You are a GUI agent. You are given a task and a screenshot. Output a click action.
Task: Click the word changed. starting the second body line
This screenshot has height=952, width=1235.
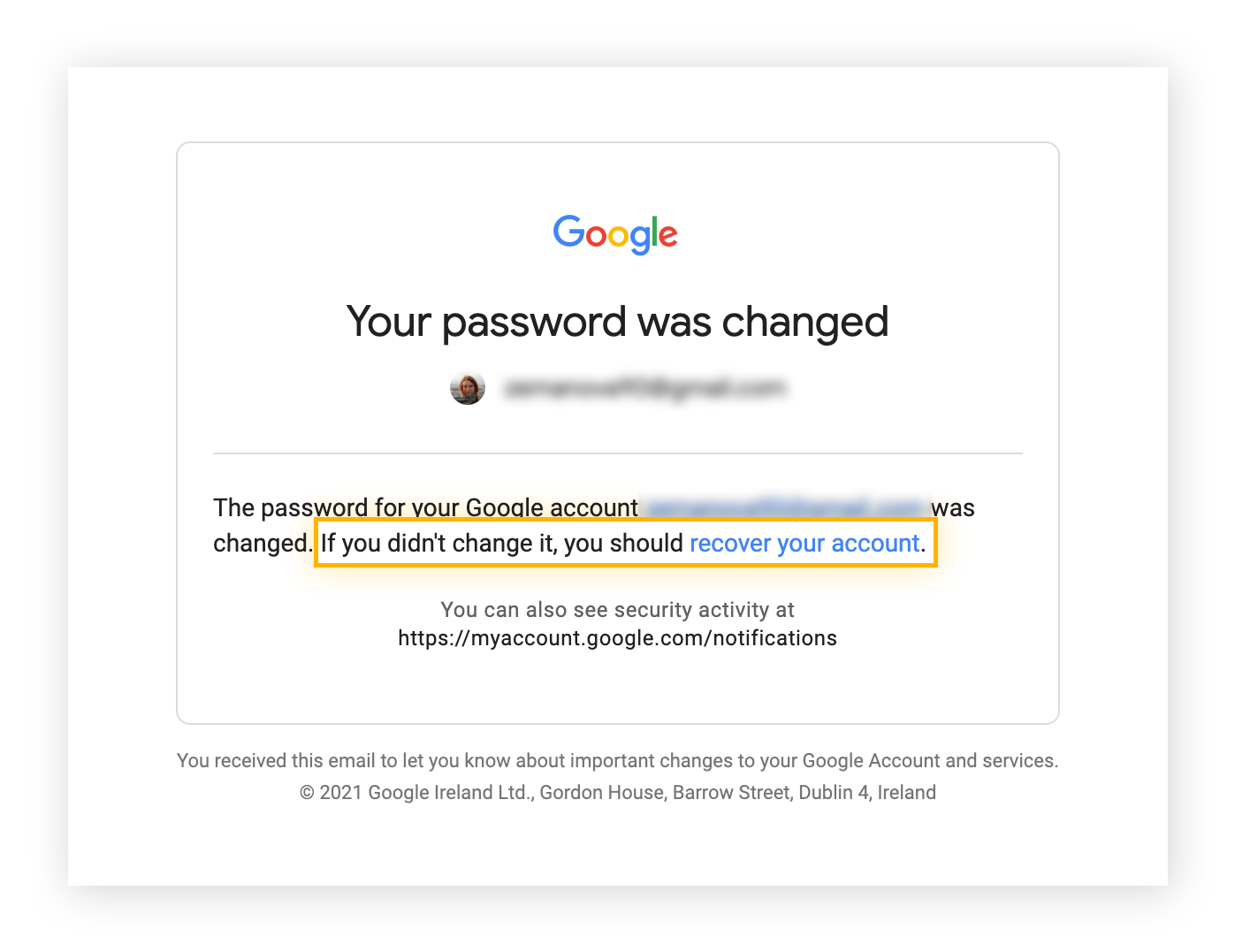pos(263,543)
